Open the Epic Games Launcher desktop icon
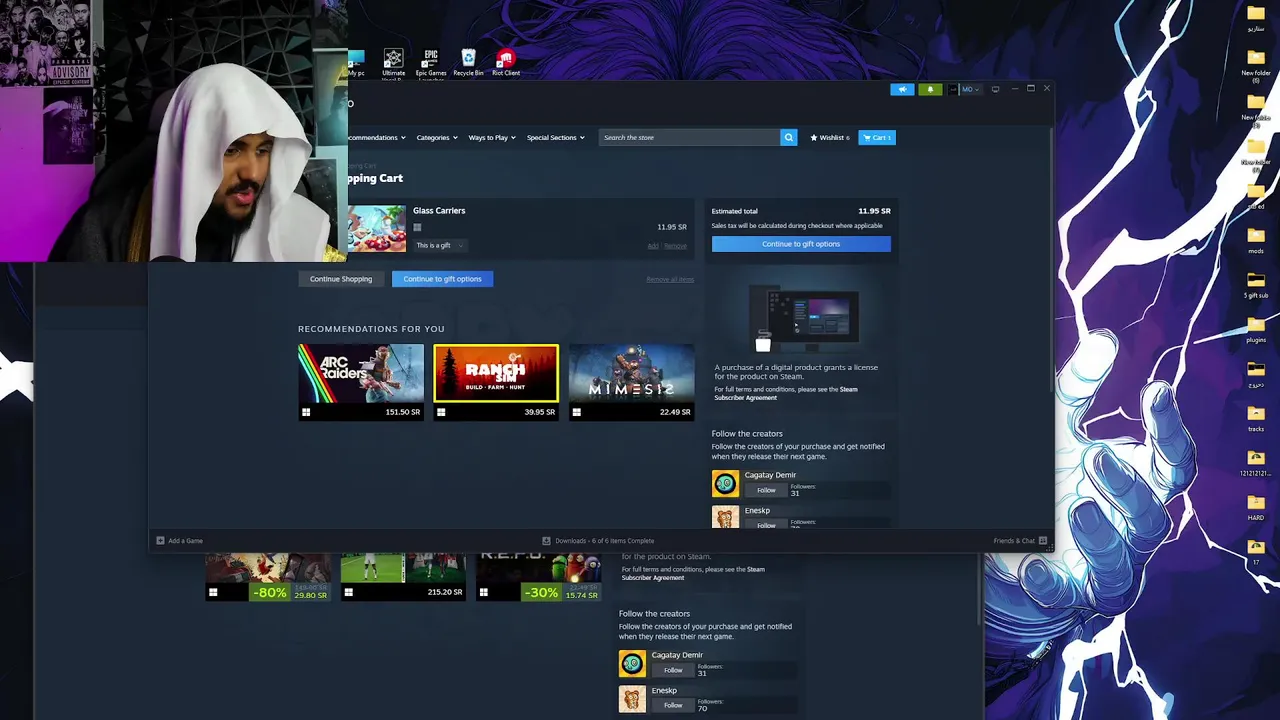The height and width of the screenshot is (720, 1280). click(x=431, y=64)
